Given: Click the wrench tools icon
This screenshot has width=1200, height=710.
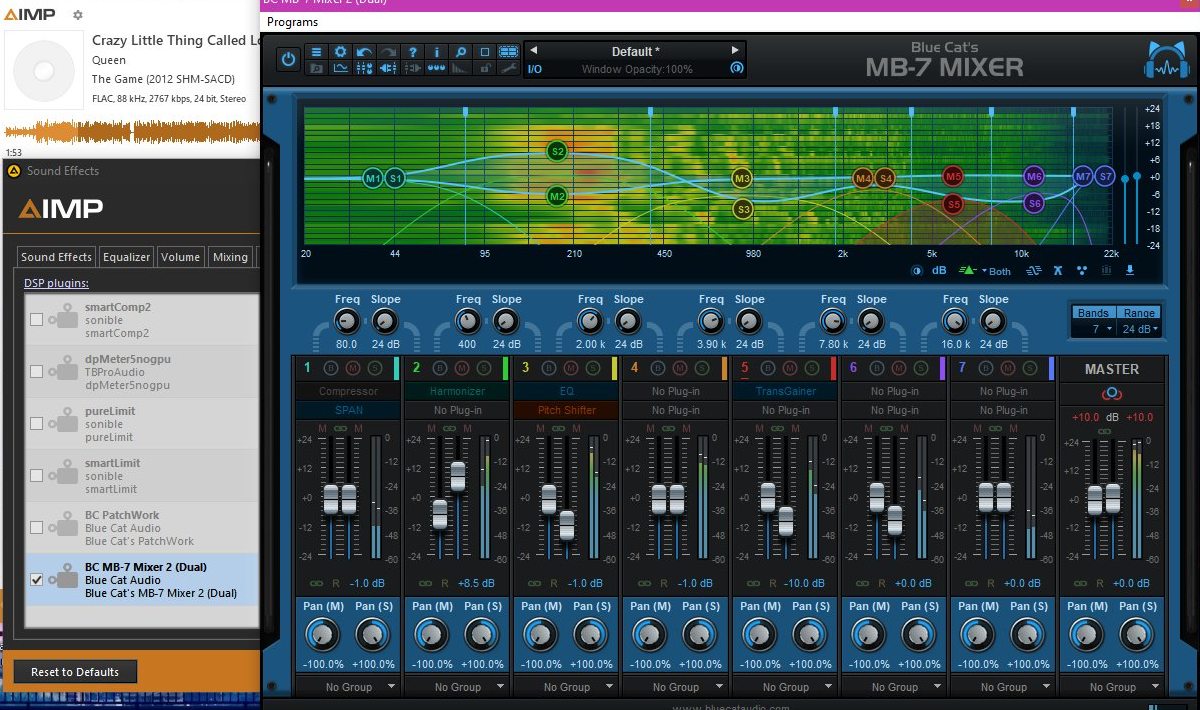Looking at the screenshot, I should [508, 68].
